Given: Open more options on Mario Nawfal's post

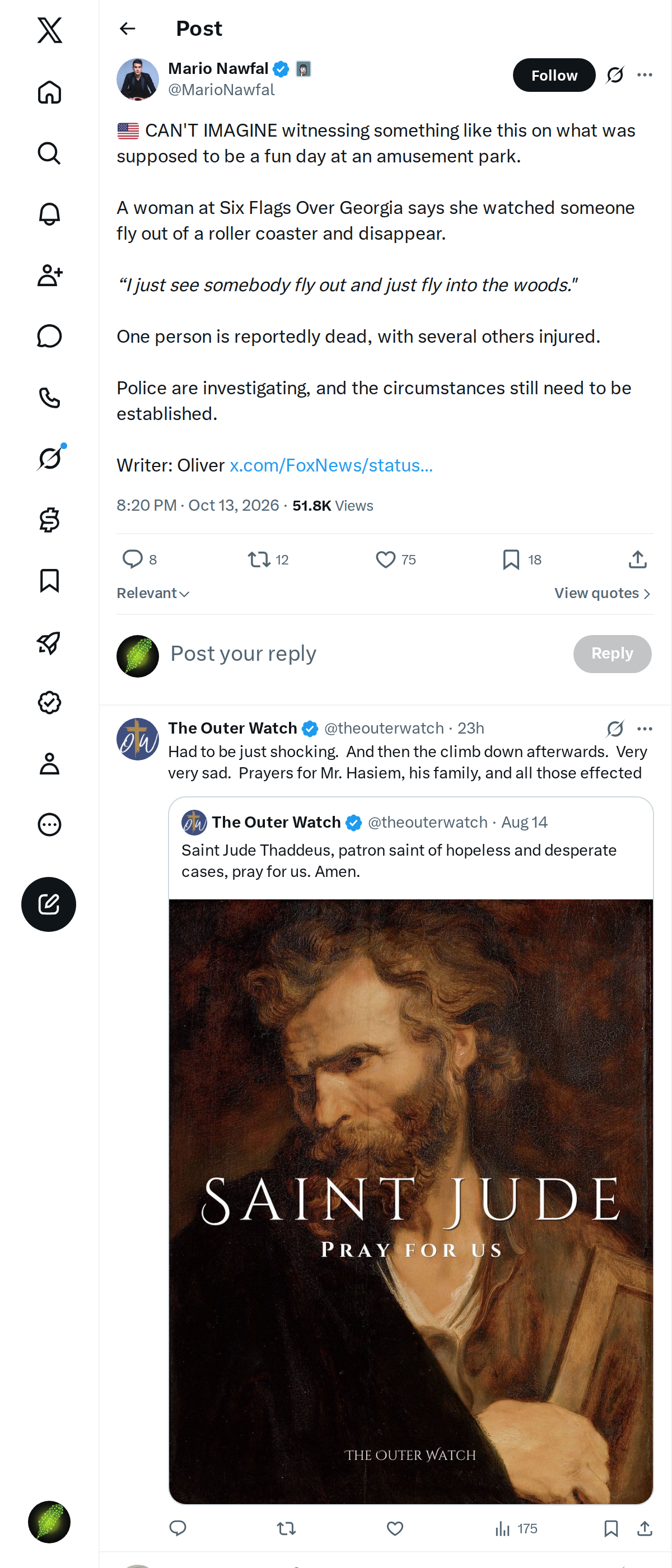Looking at the screenshot, I should coord(645,75).
